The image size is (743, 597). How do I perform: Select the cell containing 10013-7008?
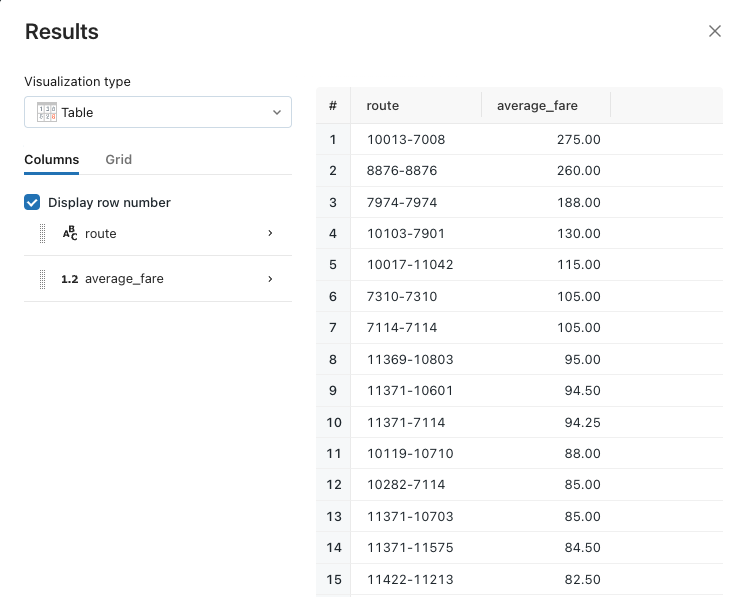coord(406,139)
